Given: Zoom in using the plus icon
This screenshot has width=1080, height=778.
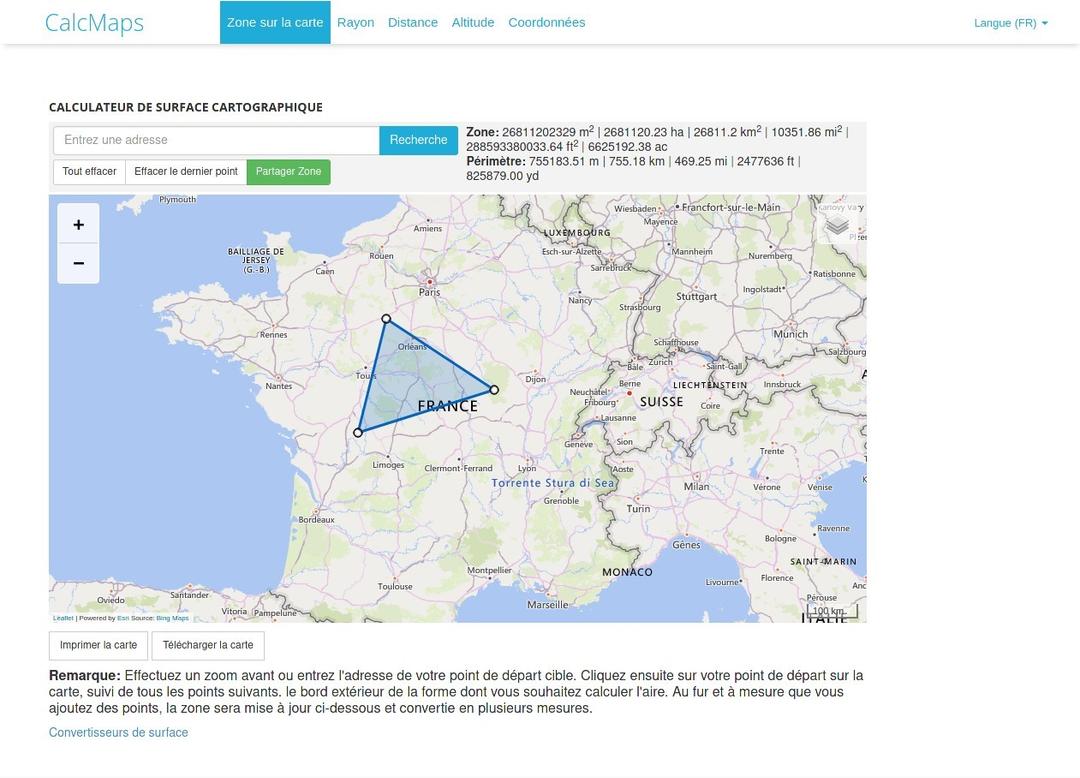Looking at the screenshot, I should (x=78, y=224).
